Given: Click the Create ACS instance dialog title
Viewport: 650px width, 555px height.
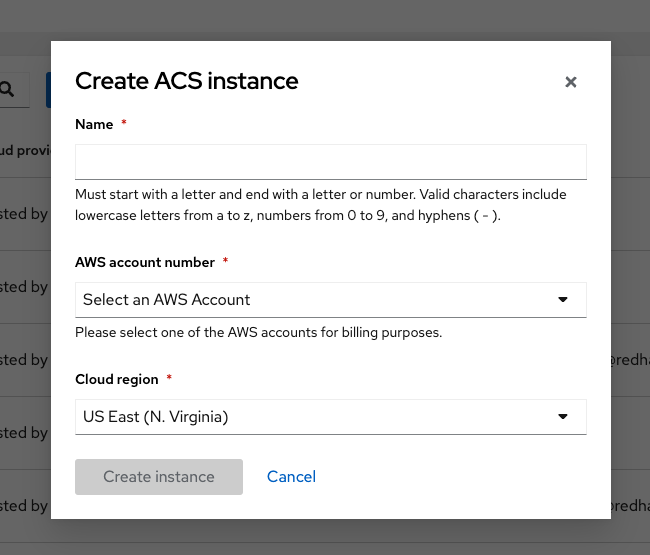Looking at the screenshot, I should tap(187, 81).
